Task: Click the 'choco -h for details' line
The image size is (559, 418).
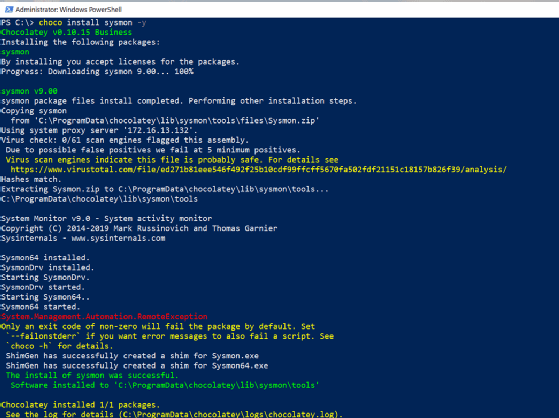Action: tap(59, 346)
